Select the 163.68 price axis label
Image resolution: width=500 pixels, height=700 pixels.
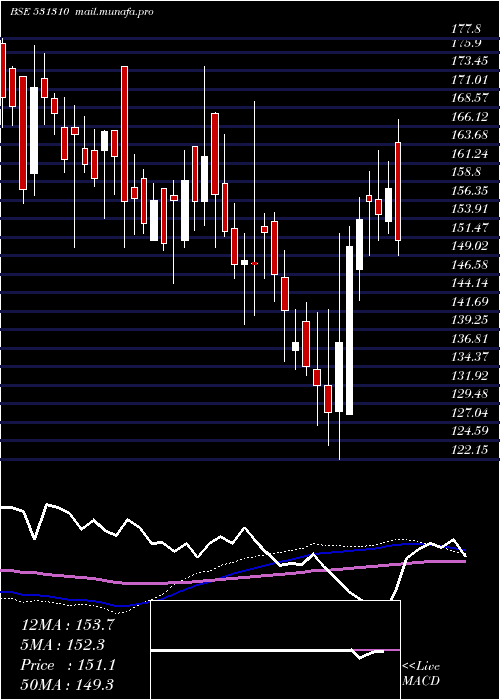[470, 134]
